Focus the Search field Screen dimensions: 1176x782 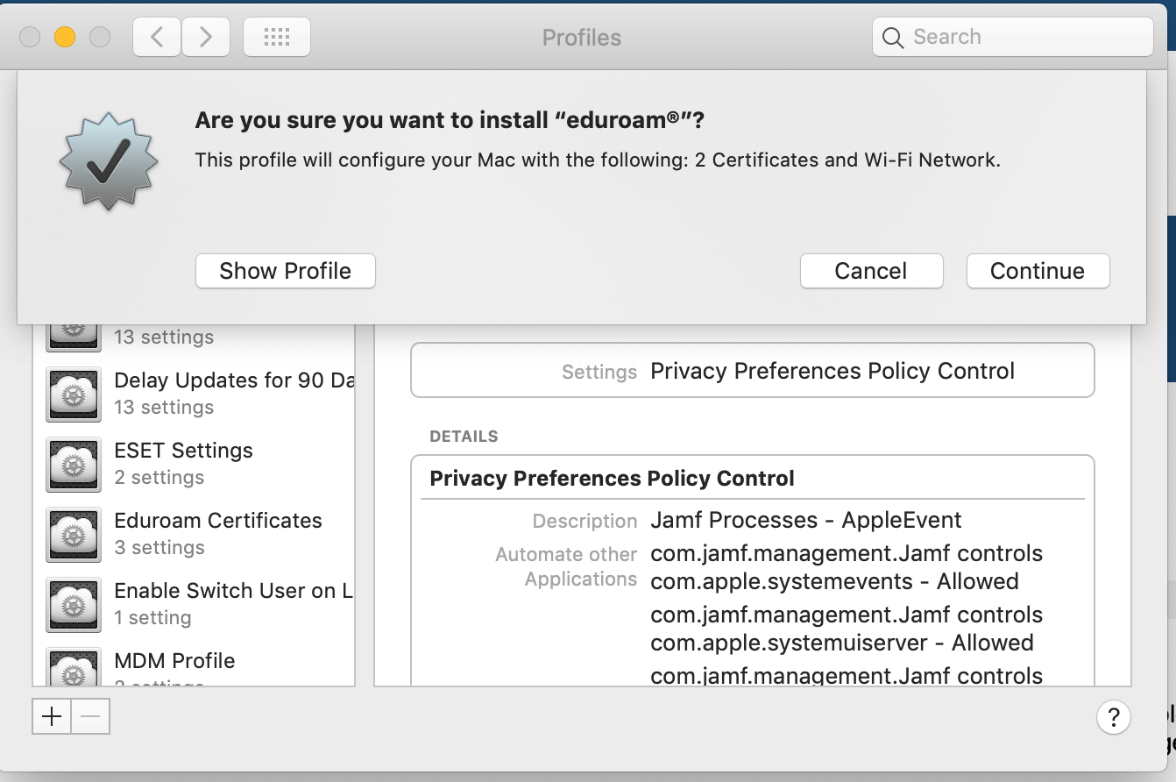1012,37
